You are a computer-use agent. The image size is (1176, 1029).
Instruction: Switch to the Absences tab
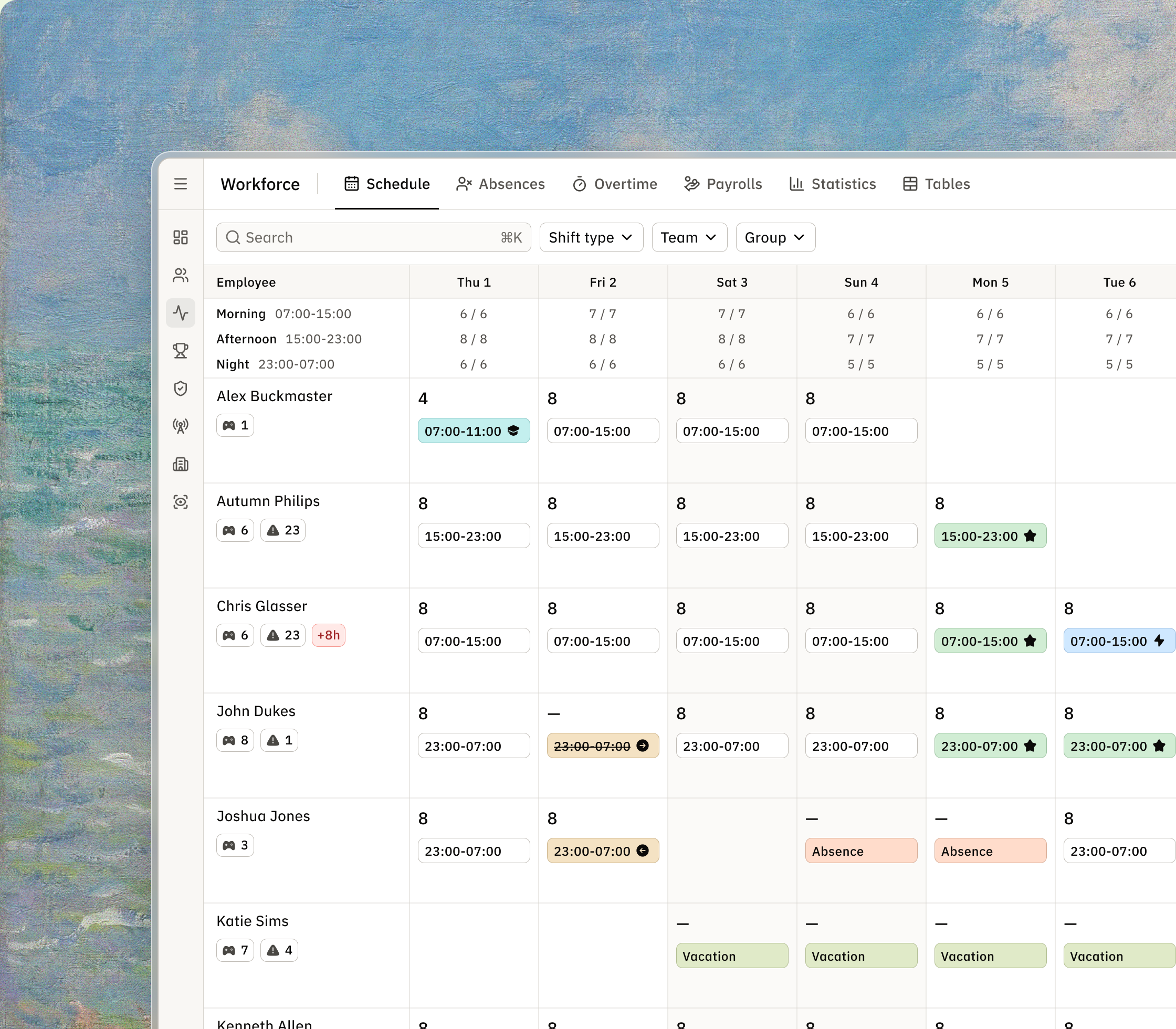[500, 184]
